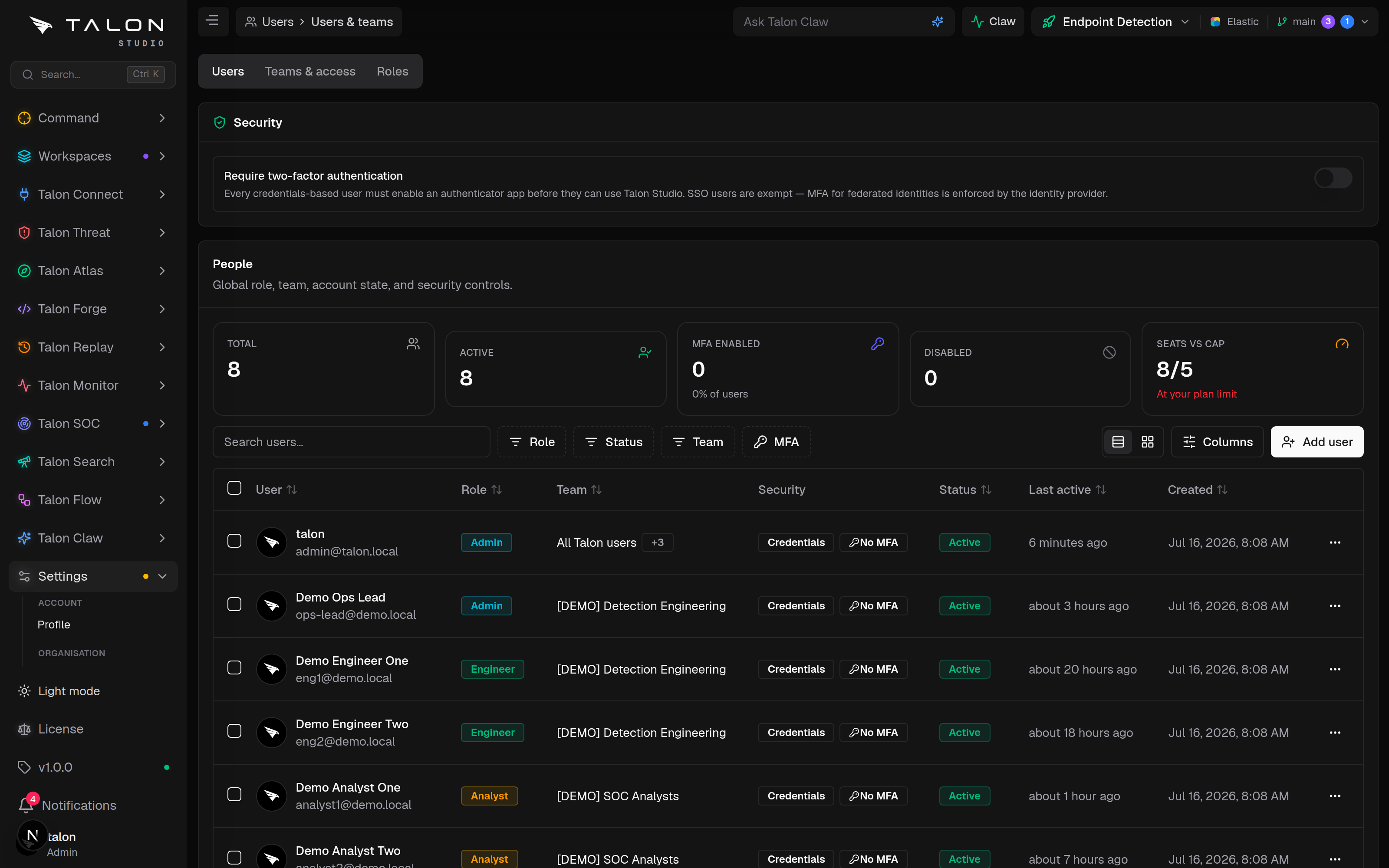The image size is (1389, 868).
Task: Click the Search users input field
Action: 351,442
